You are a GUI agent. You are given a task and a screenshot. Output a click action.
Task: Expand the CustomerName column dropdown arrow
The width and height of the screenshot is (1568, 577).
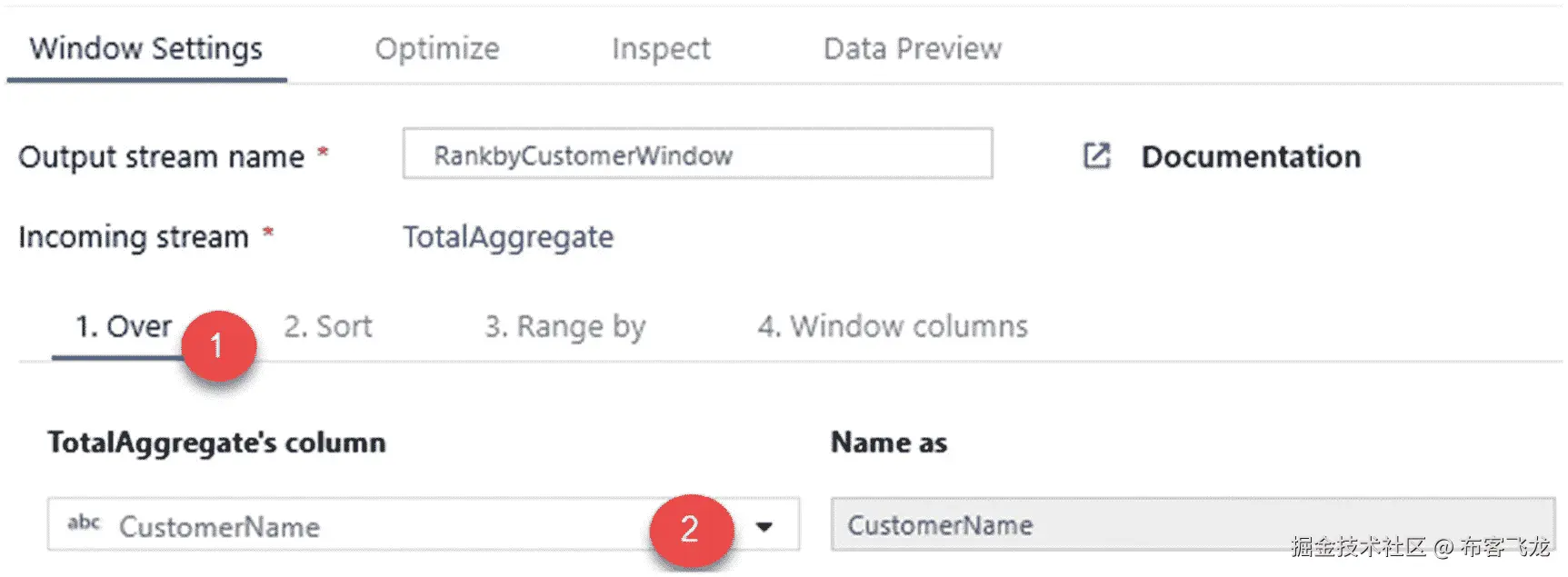(764, 526)
